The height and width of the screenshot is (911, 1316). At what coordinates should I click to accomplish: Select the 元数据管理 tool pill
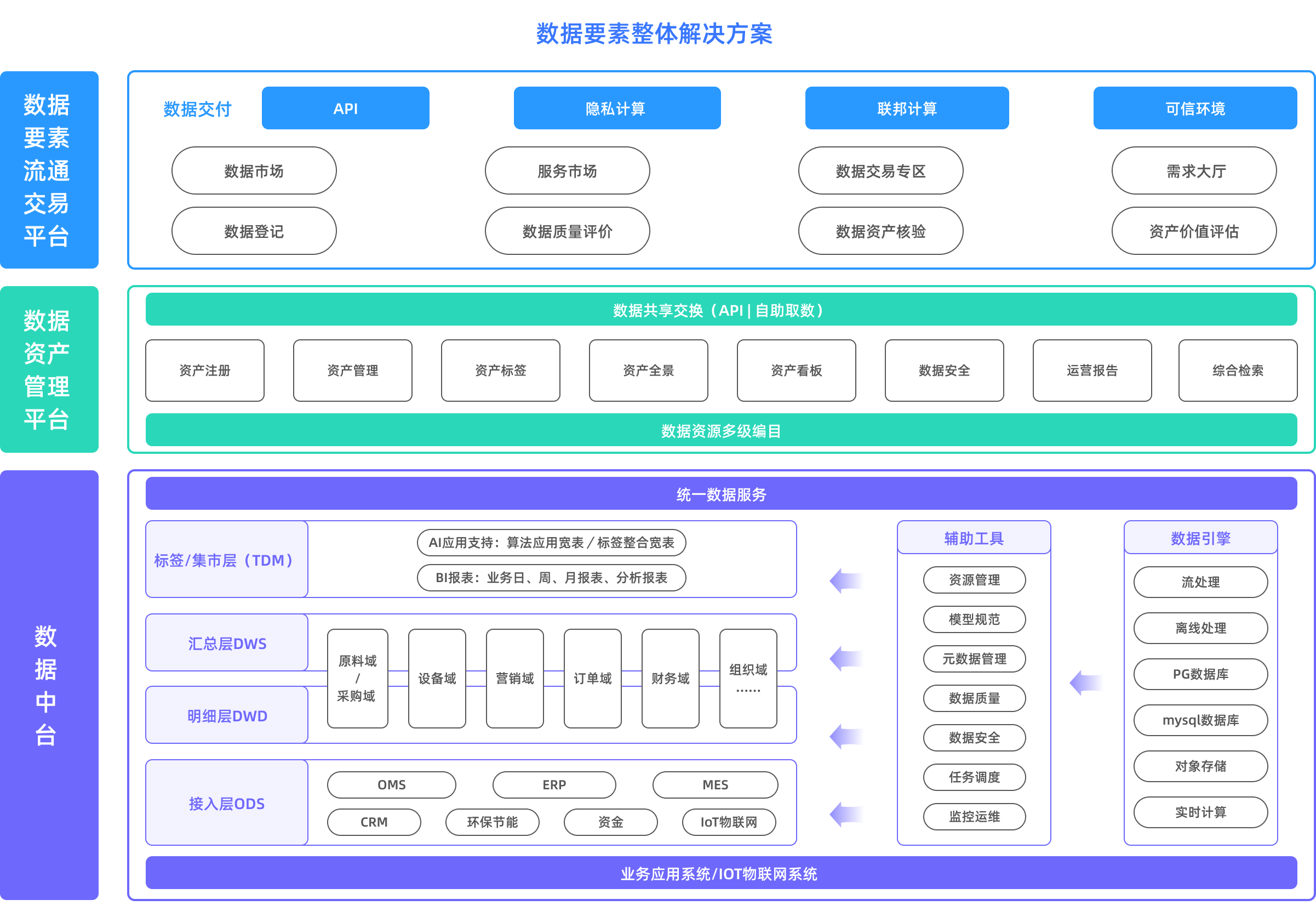click(974, 659)
